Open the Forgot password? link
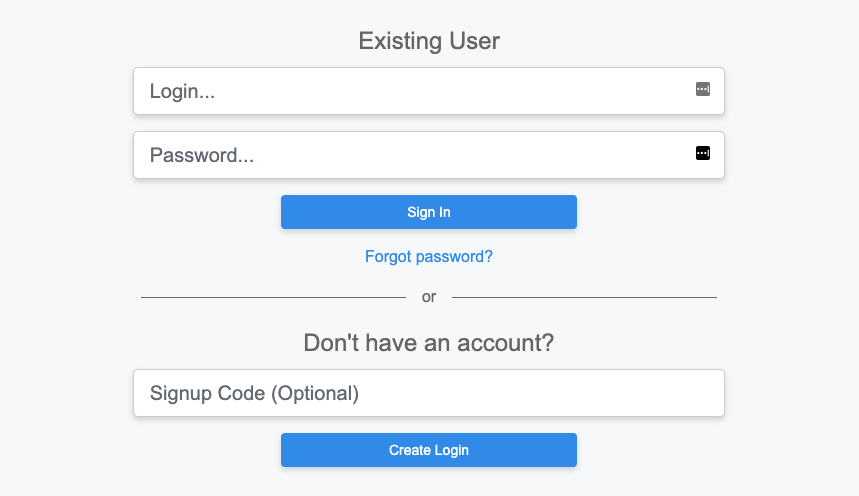Viewport: 859px width, 496px height. [x=429, y=256]
